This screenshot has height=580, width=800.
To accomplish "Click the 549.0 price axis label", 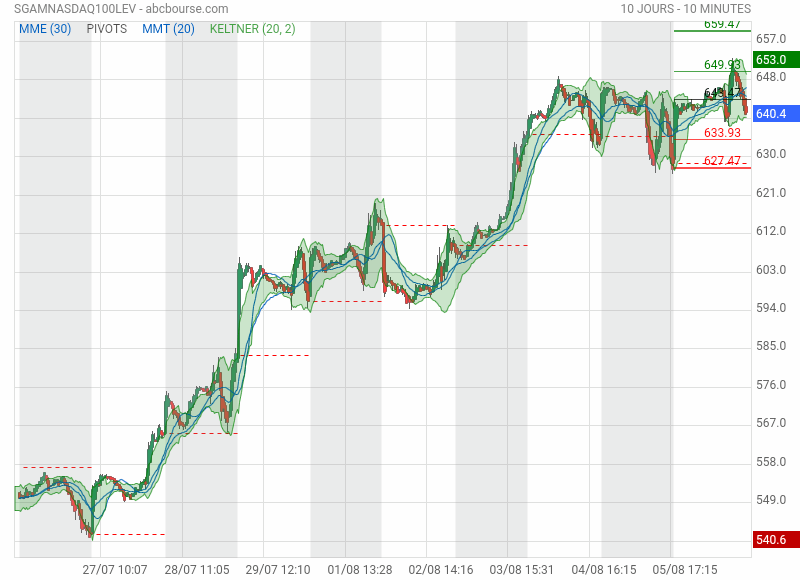I will pyautogui.click(x=771, y=500).
